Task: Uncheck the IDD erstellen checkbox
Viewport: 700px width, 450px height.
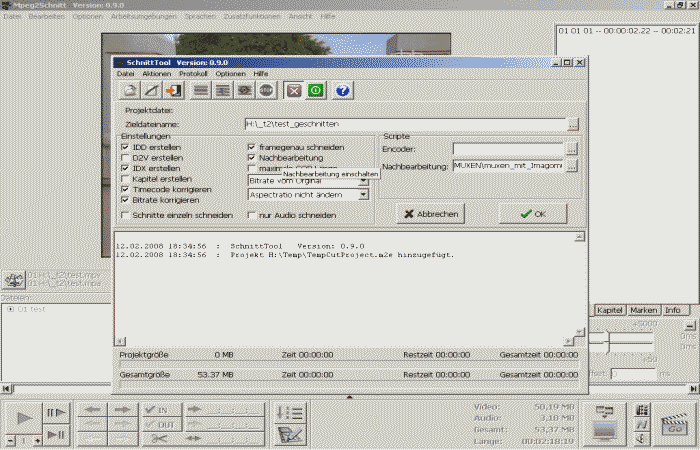Action: point(126,147)
